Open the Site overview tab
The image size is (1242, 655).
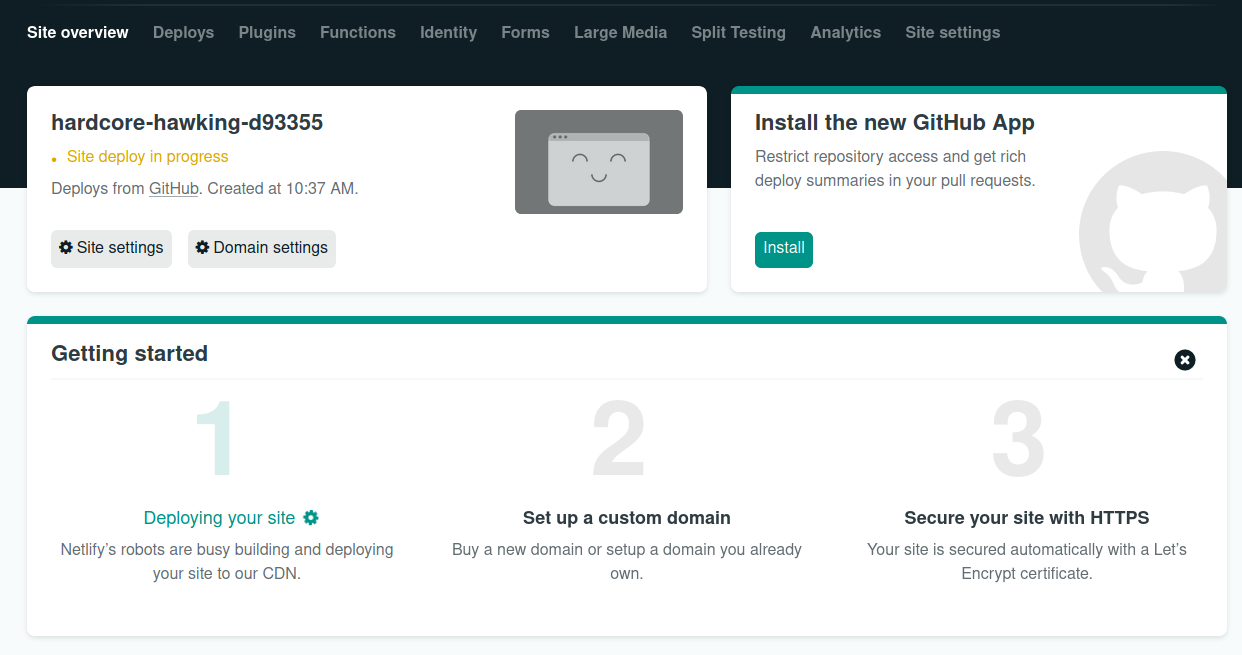point(77,32)
